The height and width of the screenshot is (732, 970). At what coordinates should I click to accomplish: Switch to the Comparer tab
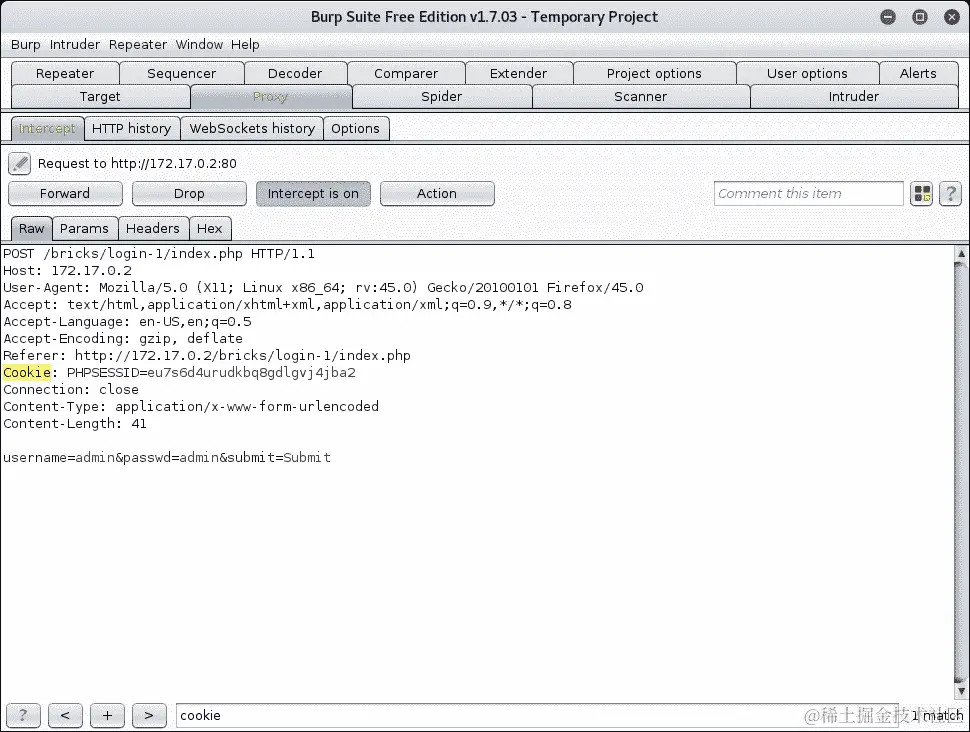coord(406,73)
